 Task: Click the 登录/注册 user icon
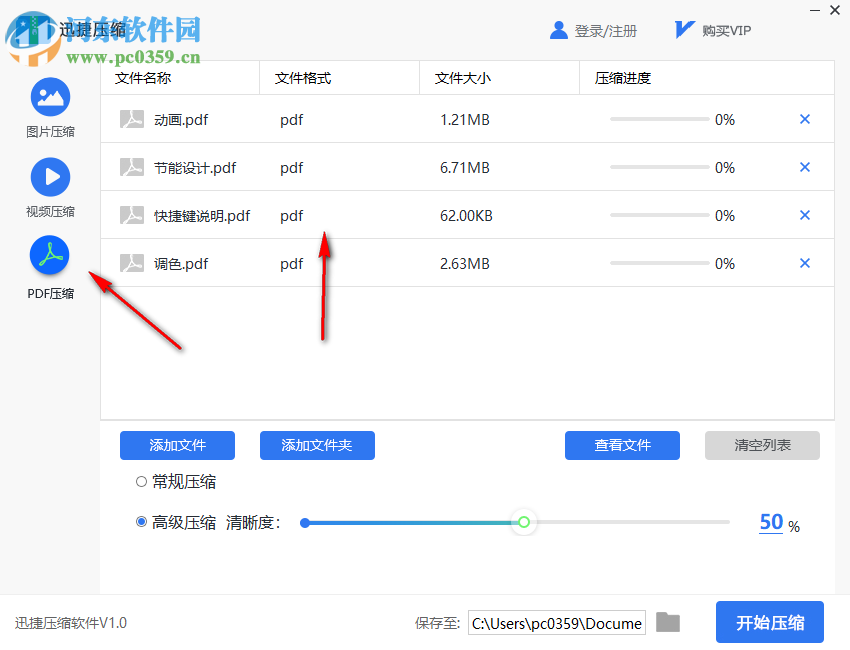pos(558,30)
